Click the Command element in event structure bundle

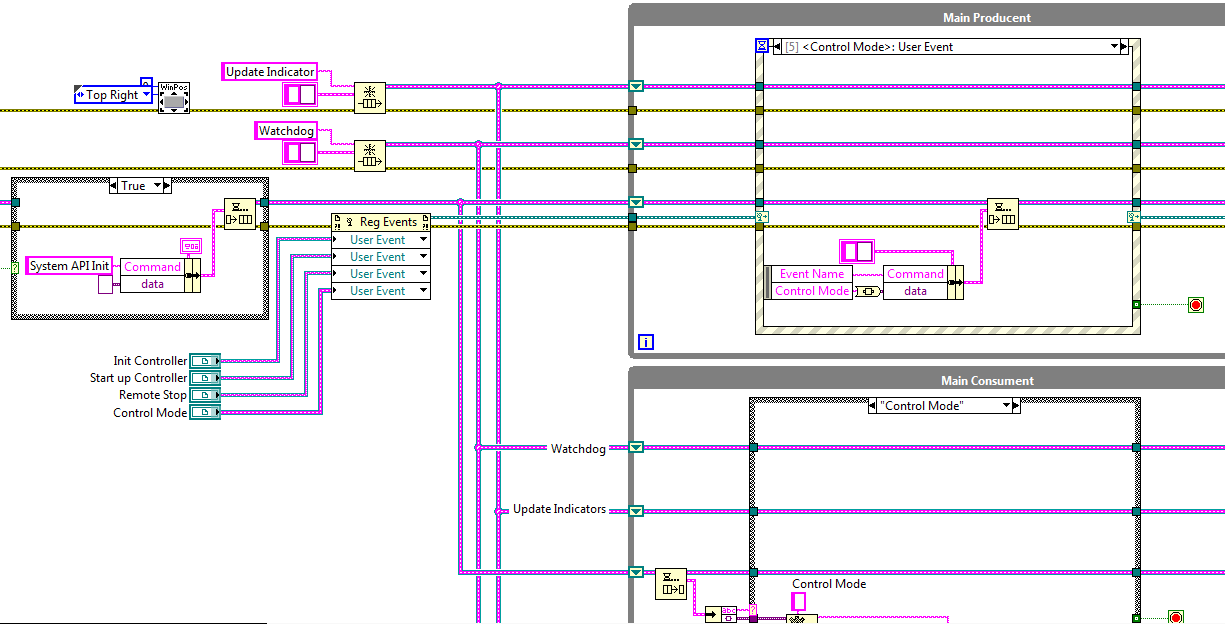[915, 274]
